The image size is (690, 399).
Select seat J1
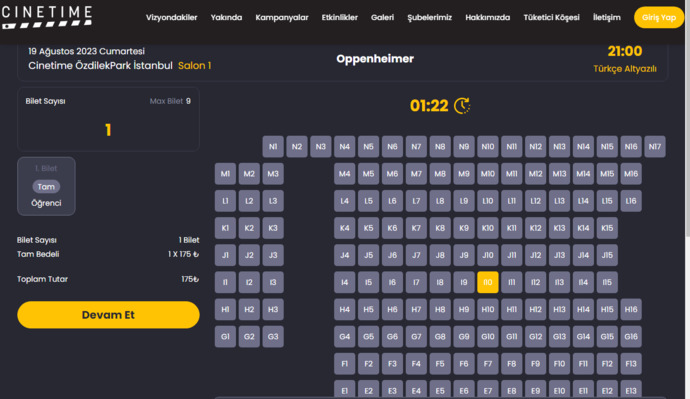[x=225, y=255]
